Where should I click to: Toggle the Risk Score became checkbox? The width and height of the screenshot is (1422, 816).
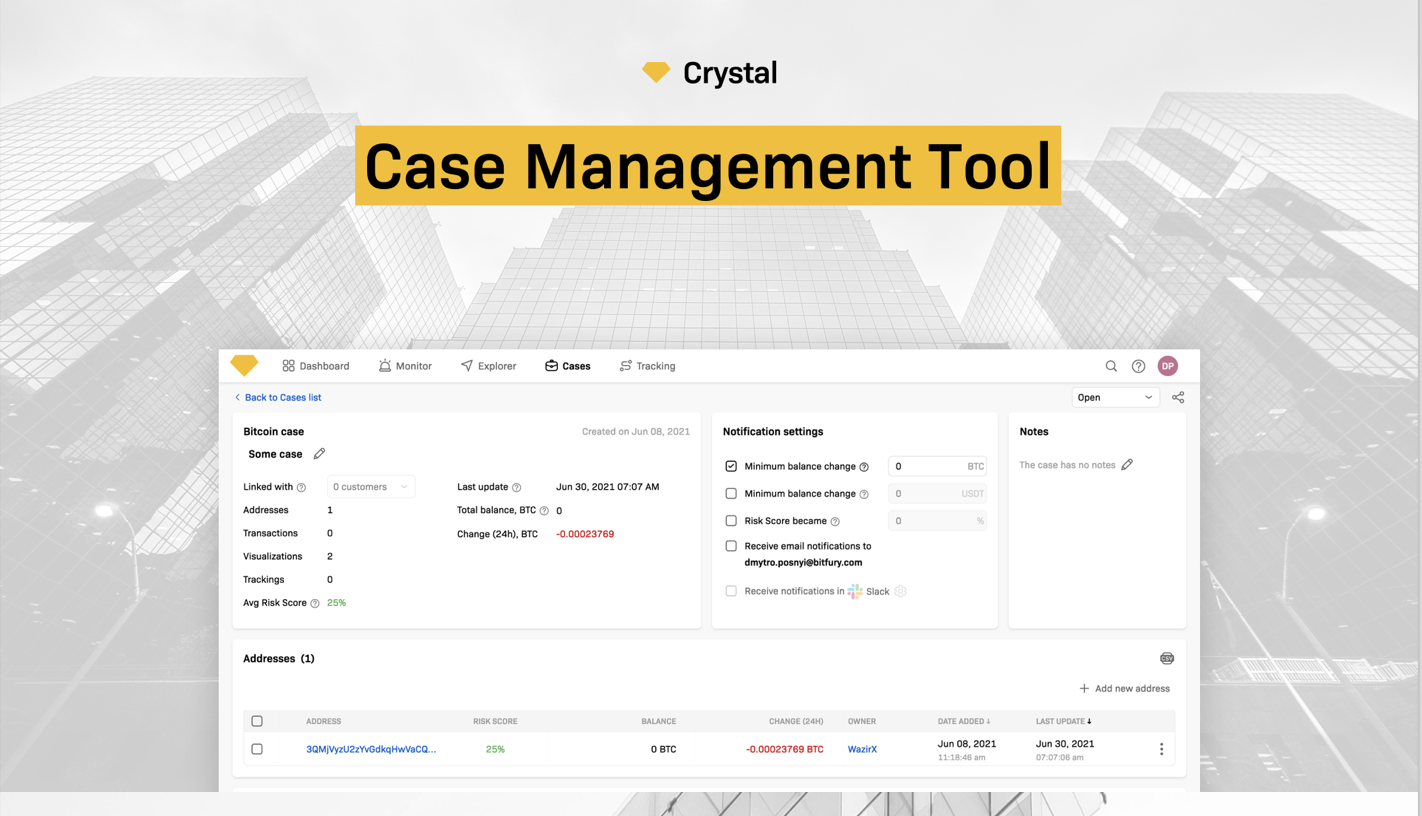point(731,520)
